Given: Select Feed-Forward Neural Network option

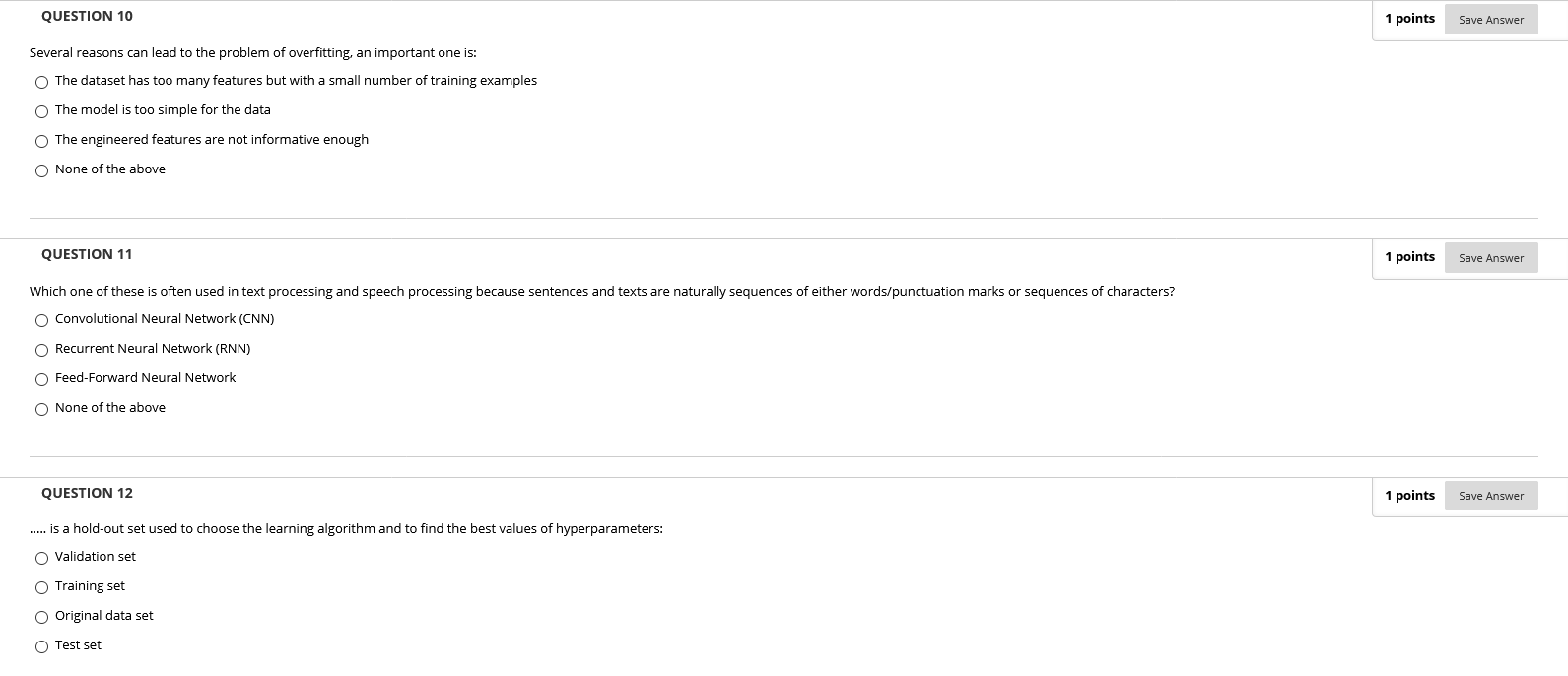Looking at the screenshot, I should point(41,379).
